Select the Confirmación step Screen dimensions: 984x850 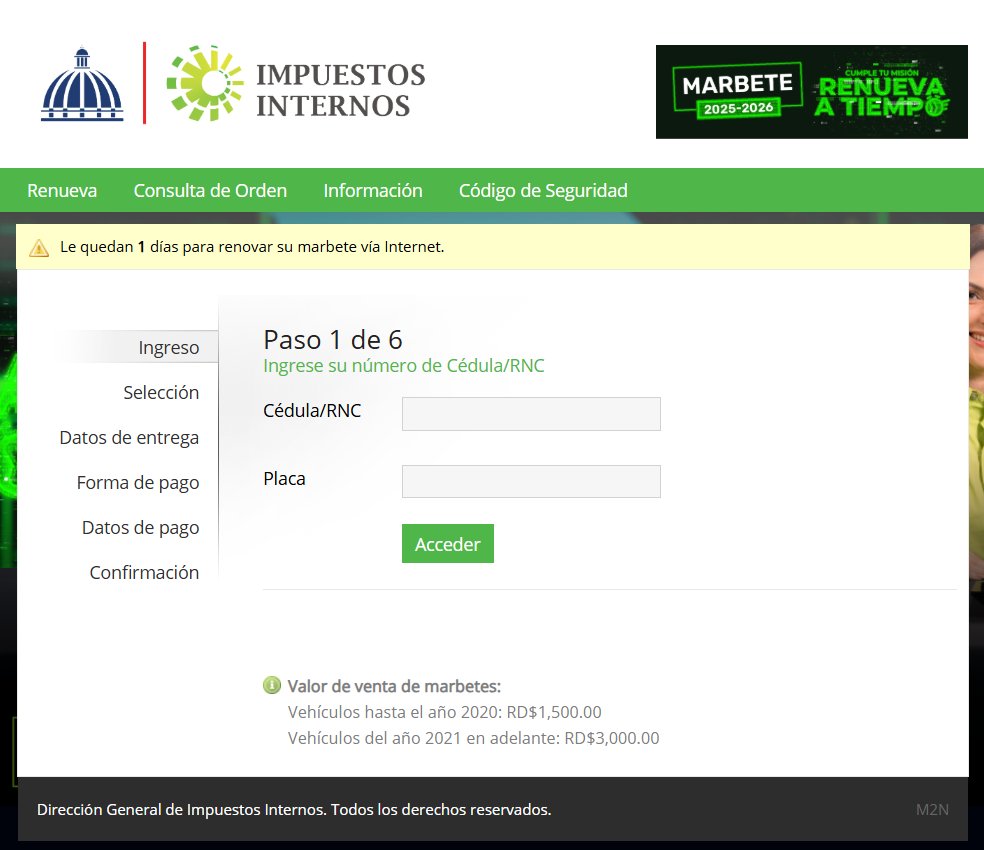pyautogui.click(x=144, y=573)
